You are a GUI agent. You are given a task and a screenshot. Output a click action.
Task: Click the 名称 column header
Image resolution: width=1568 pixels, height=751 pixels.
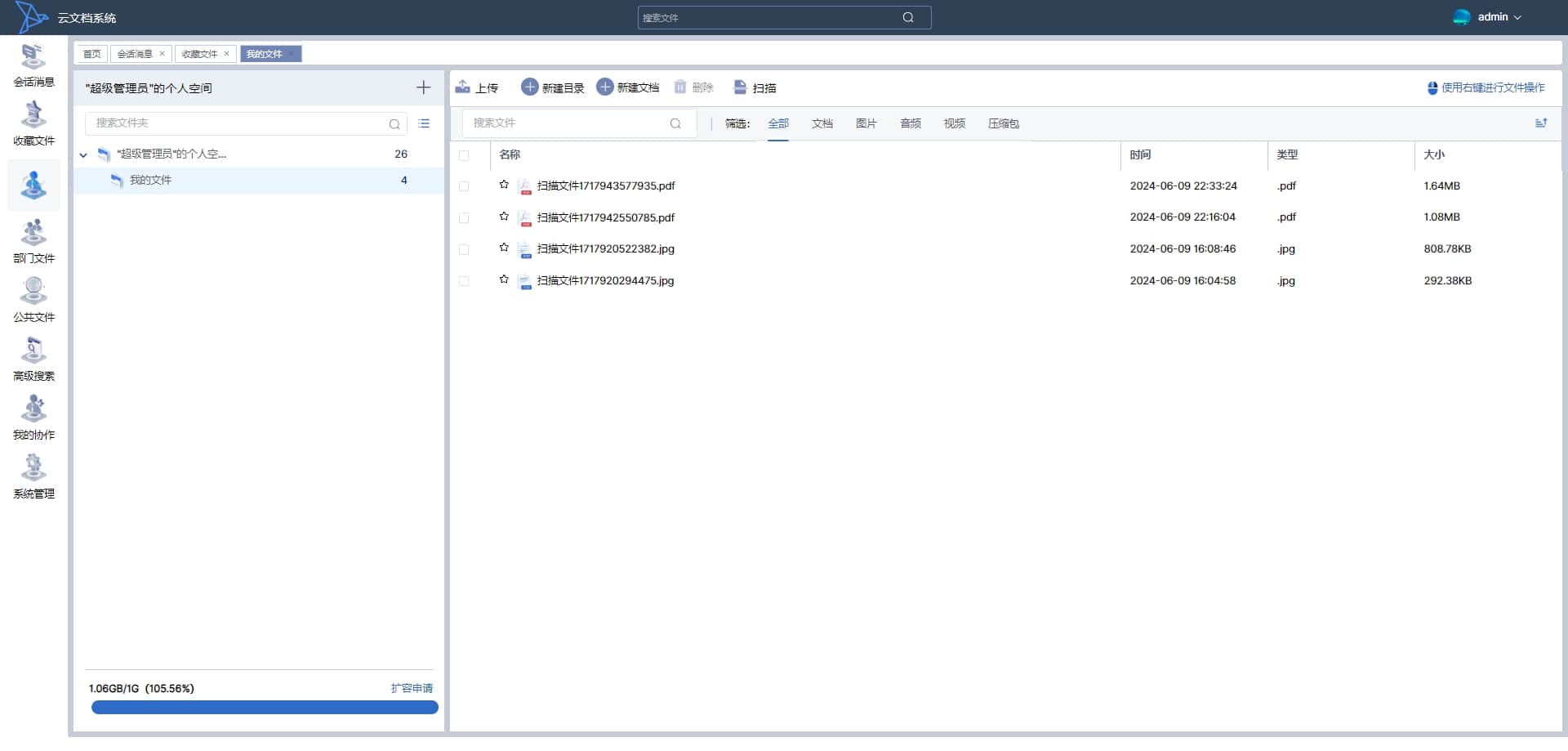[x=510, y=154]
